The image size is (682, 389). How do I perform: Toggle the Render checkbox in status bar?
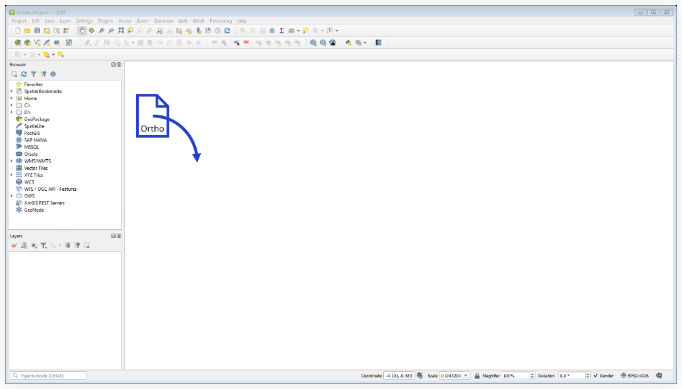(x=595, y=376)
